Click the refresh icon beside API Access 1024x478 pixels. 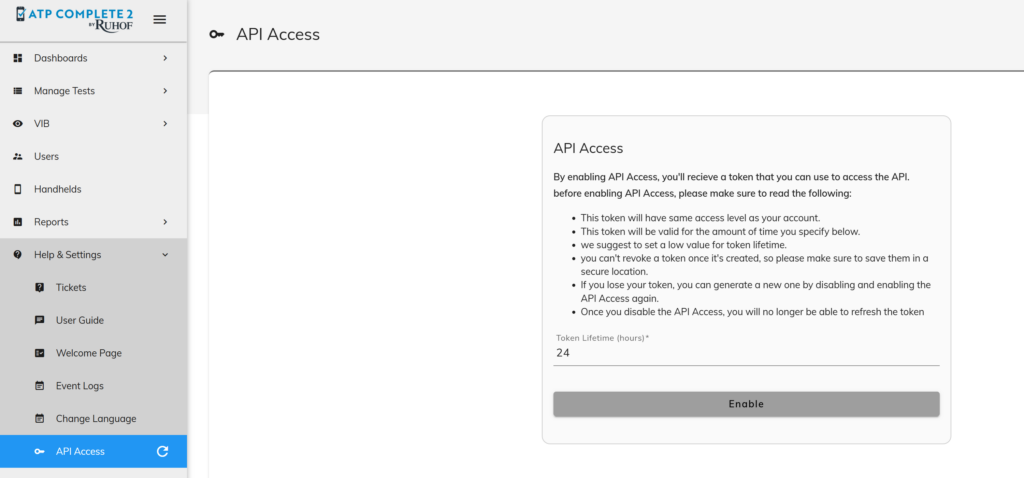coord(163,451)
